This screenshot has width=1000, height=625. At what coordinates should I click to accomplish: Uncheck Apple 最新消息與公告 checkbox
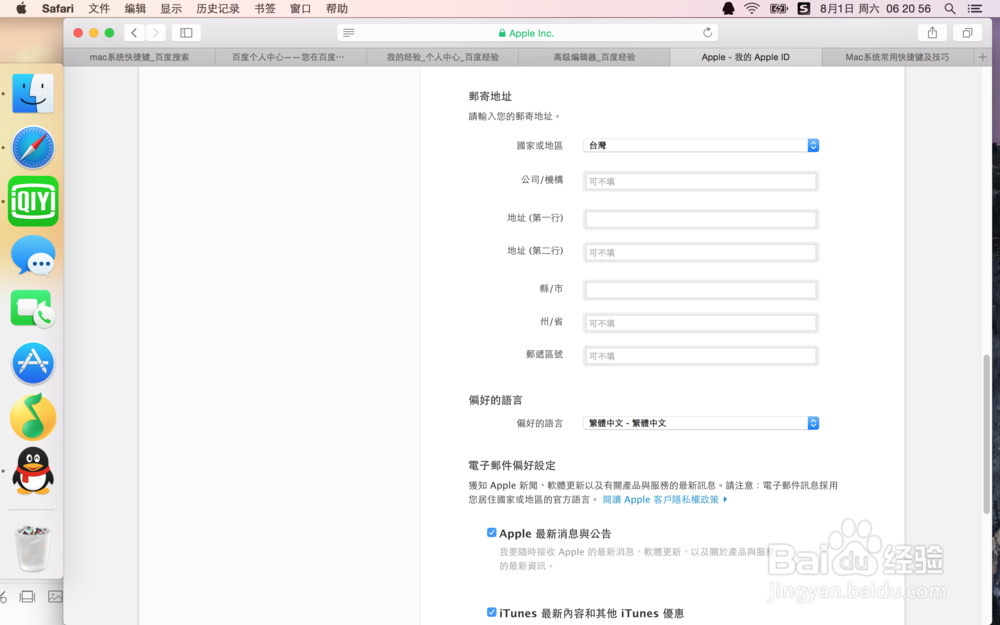tap(491, 533)
